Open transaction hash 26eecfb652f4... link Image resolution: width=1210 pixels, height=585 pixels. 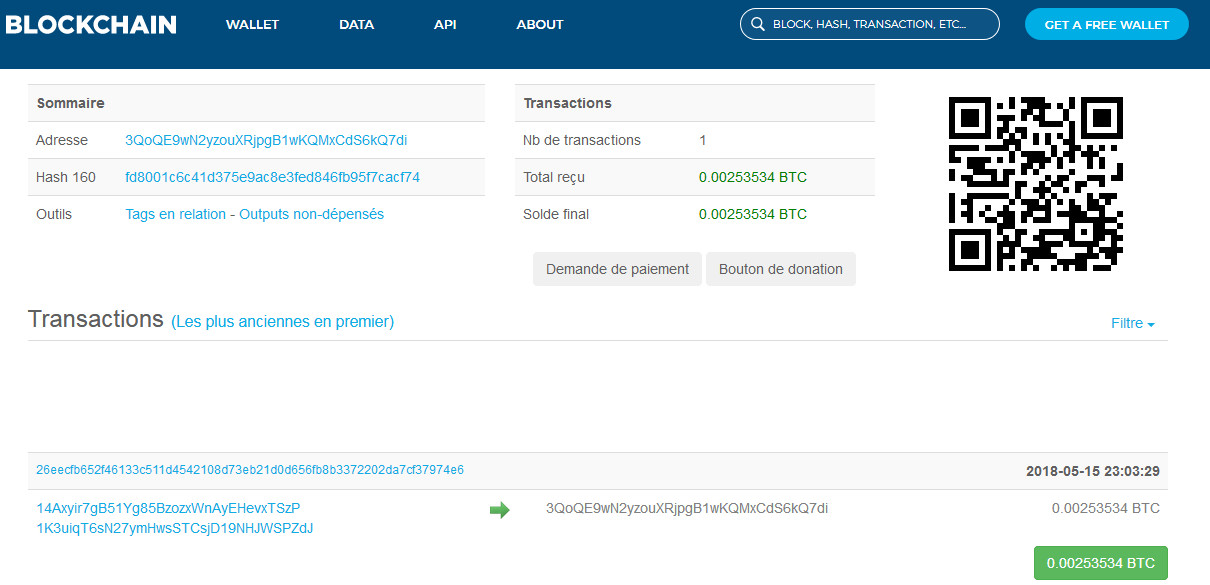coord(250,470)
